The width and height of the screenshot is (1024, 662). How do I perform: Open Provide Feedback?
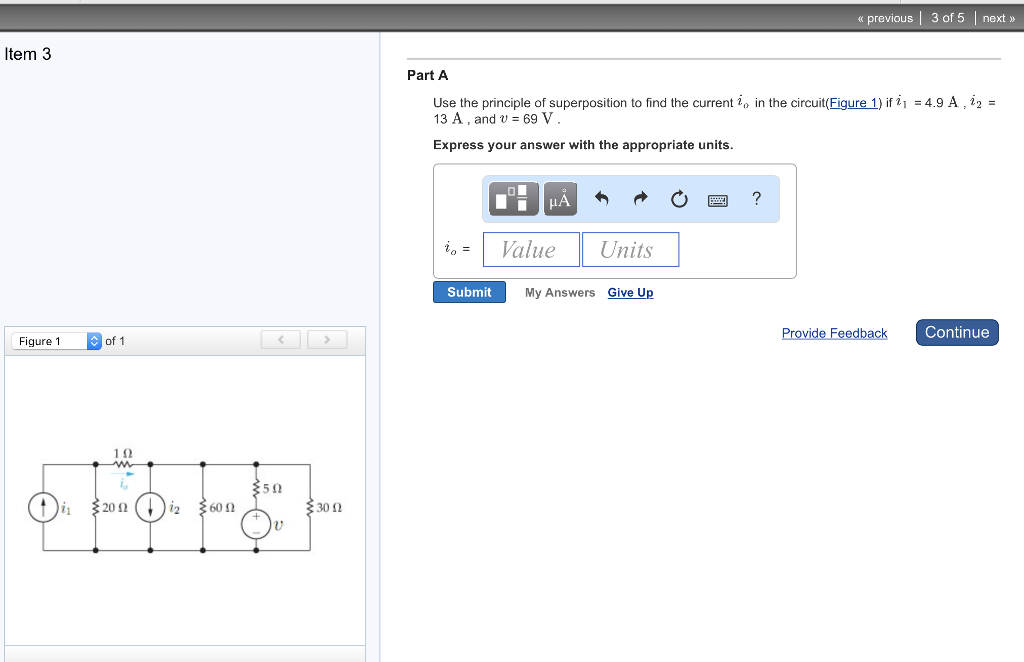(834, 333)
